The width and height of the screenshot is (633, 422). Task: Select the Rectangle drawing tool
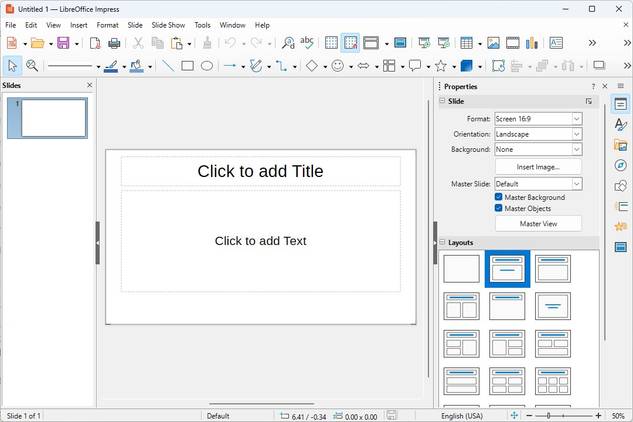coord(187,65)
